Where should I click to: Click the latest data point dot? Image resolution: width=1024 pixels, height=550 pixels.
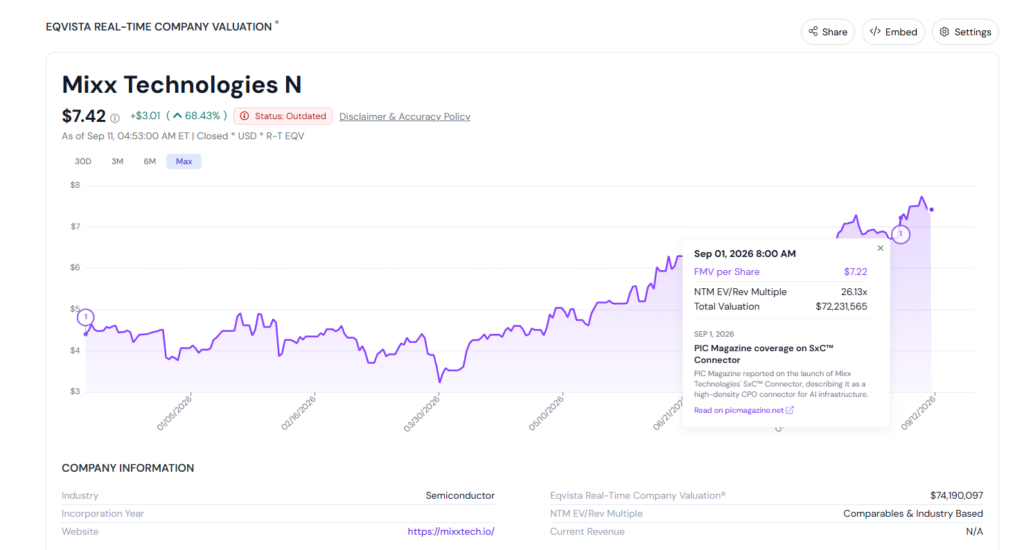tap(931, 210)
